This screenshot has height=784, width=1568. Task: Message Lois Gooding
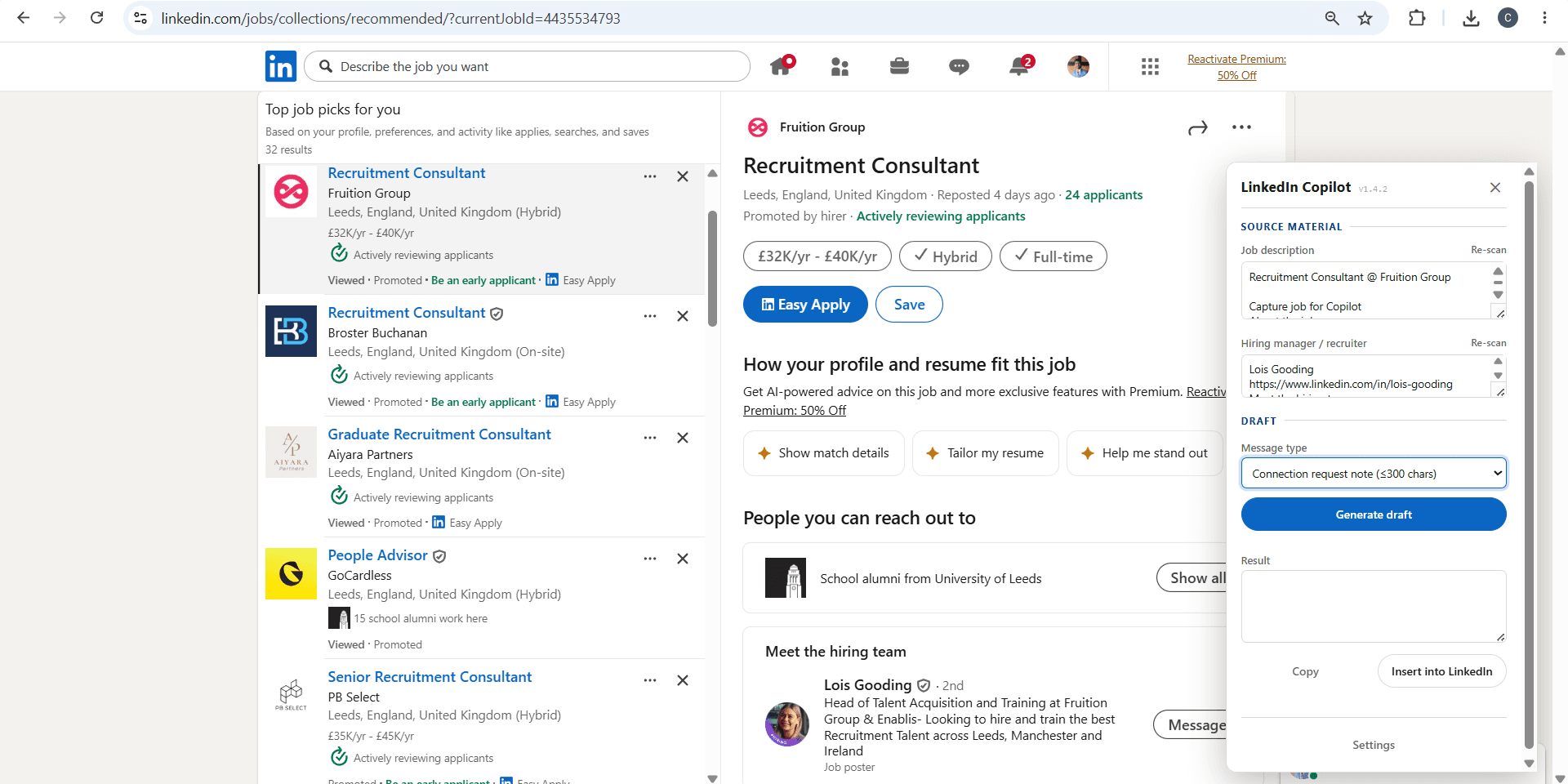pos(1191,725)
